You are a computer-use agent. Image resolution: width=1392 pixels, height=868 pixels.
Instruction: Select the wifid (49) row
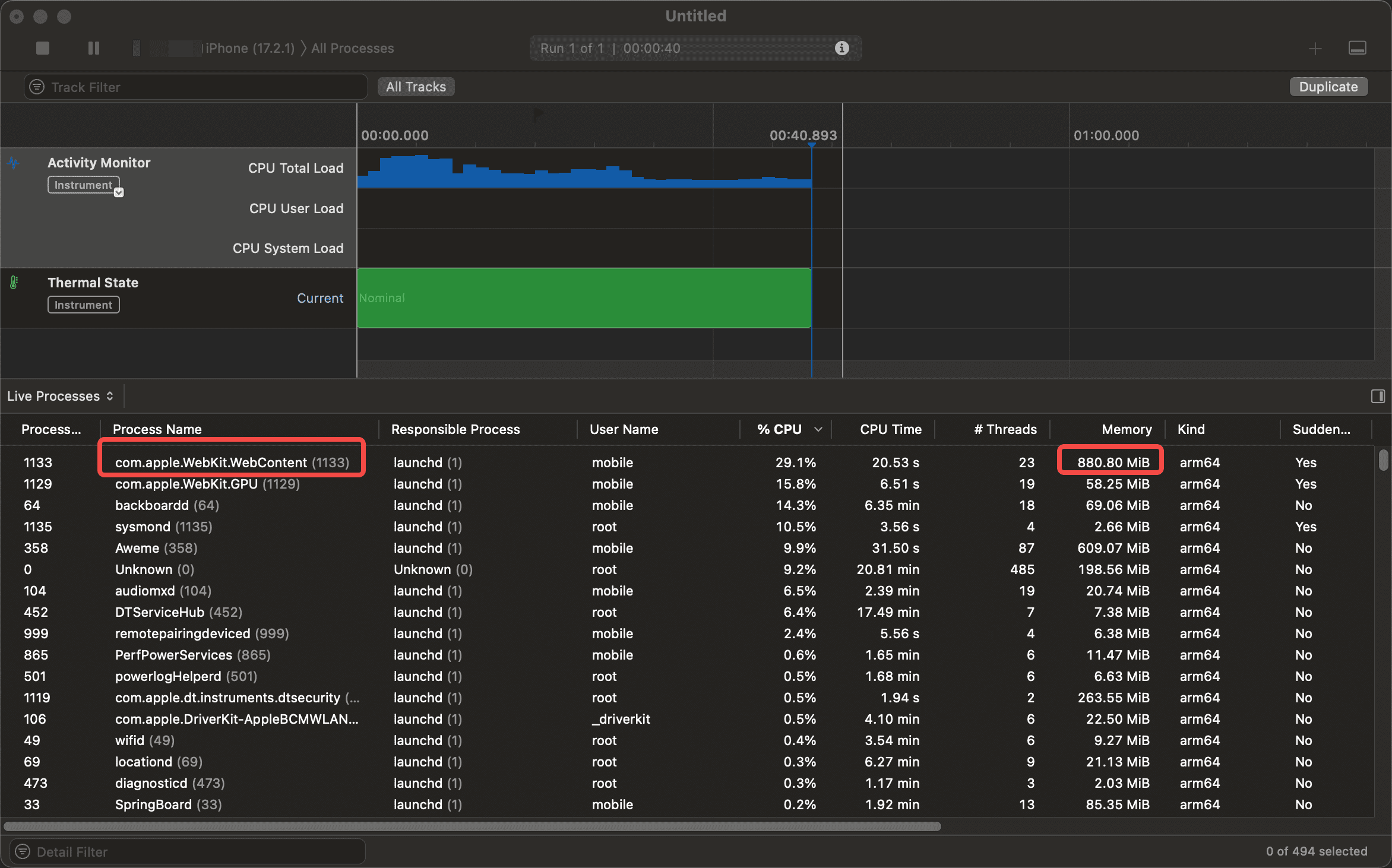click(x=687, y=740)
